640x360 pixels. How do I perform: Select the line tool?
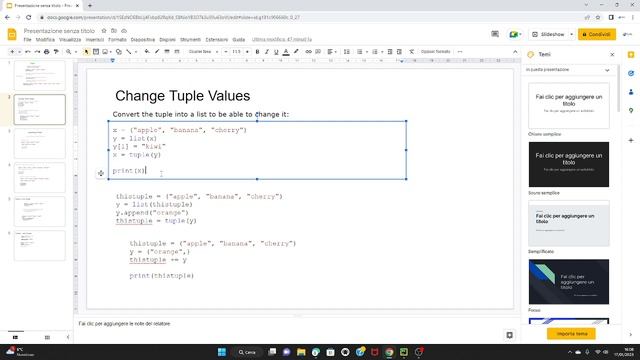[x=129, y=52]
